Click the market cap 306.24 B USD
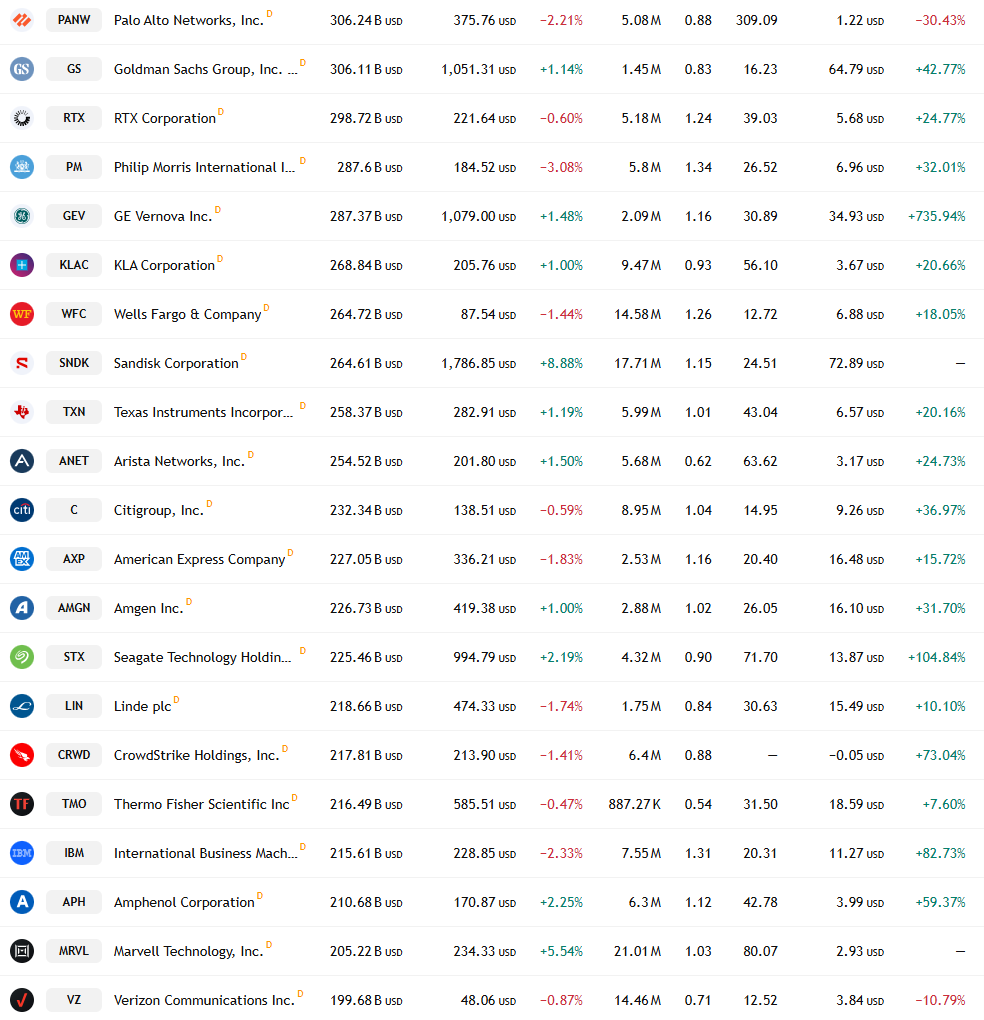 (366, 20)
